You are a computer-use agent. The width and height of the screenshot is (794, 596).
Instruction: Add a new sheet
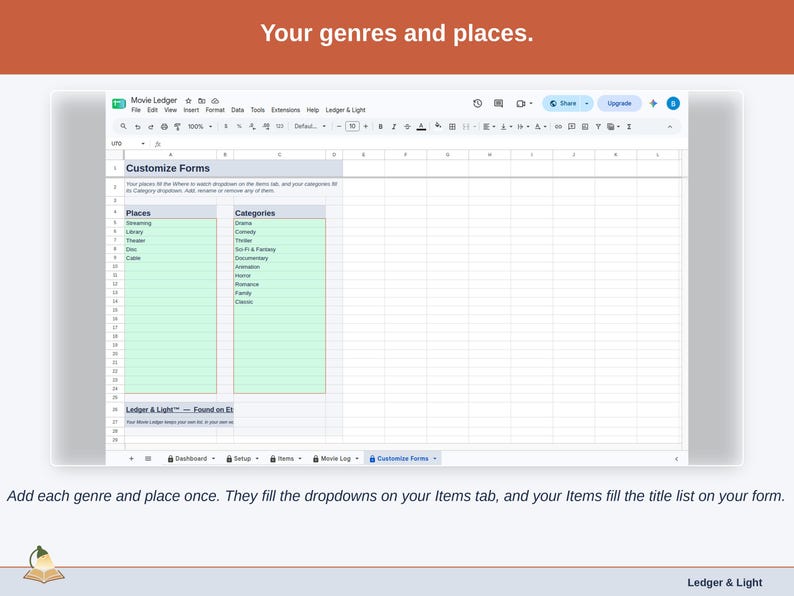[x=131, y=458]
